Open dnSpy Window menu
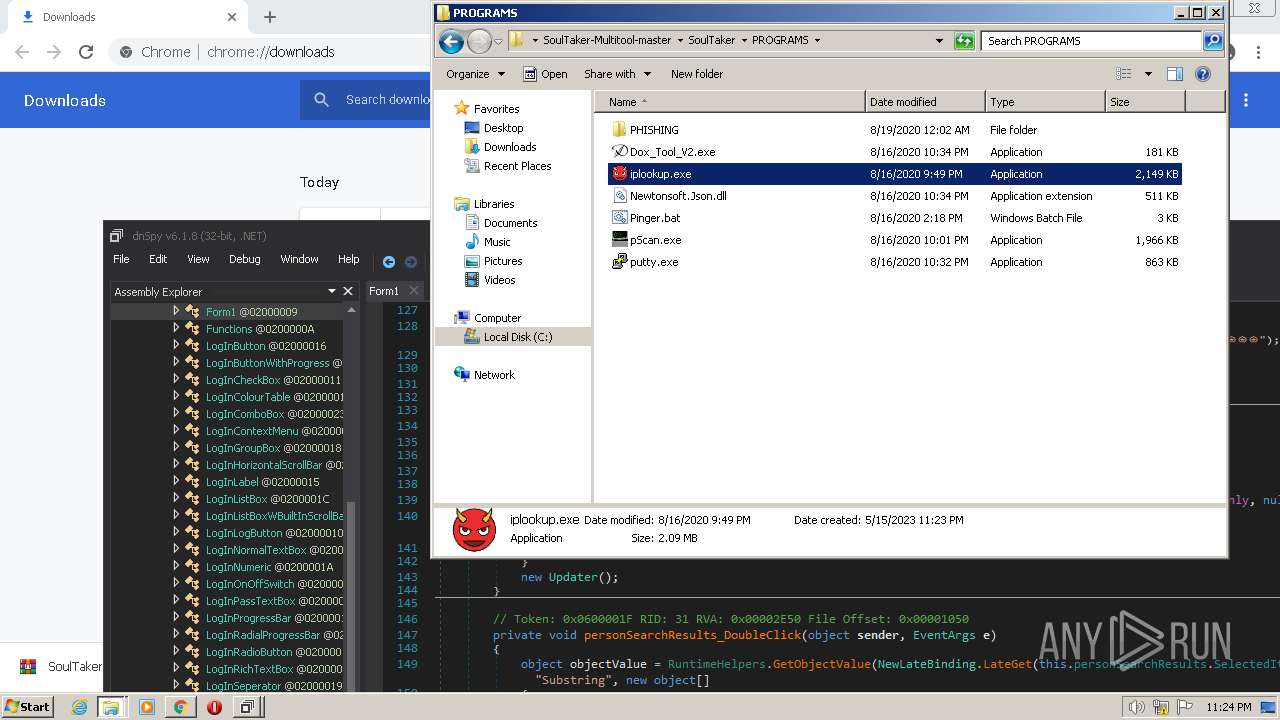Screen dimensions: 1280x720 tap(299, 259)
